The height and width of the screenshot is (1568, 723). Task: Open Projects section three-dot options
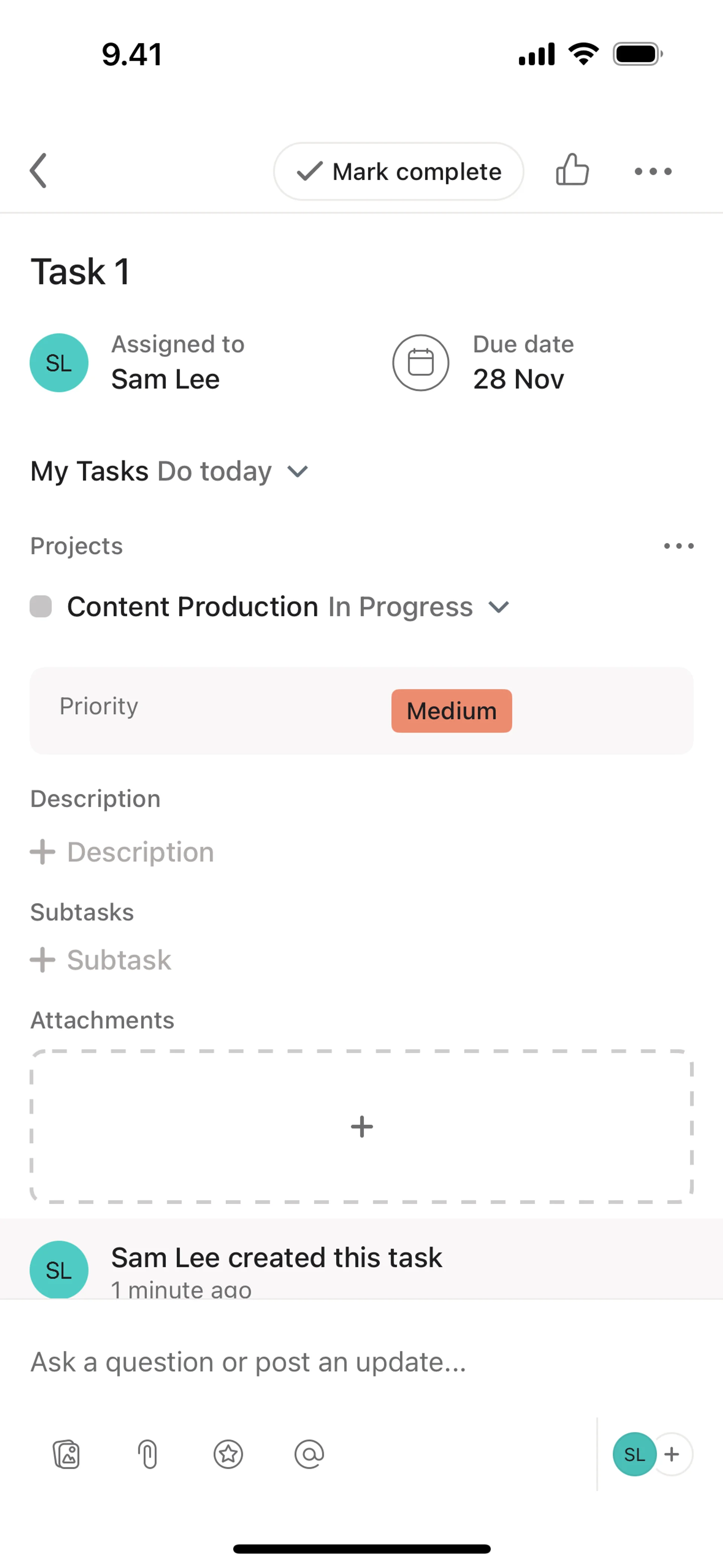coord(678,546)
